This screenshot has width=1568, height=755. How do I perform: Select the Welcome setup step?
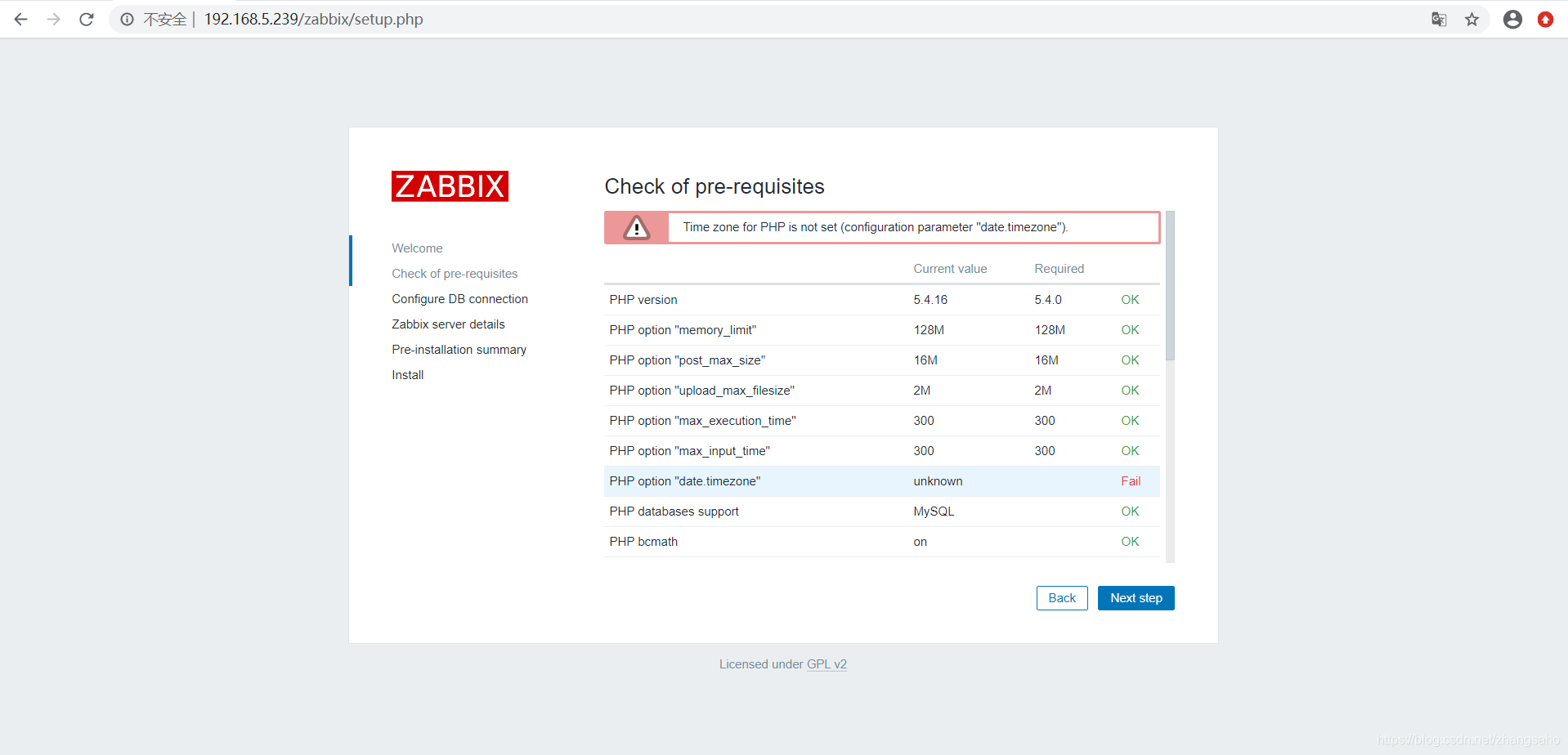(x=417, y=248)
